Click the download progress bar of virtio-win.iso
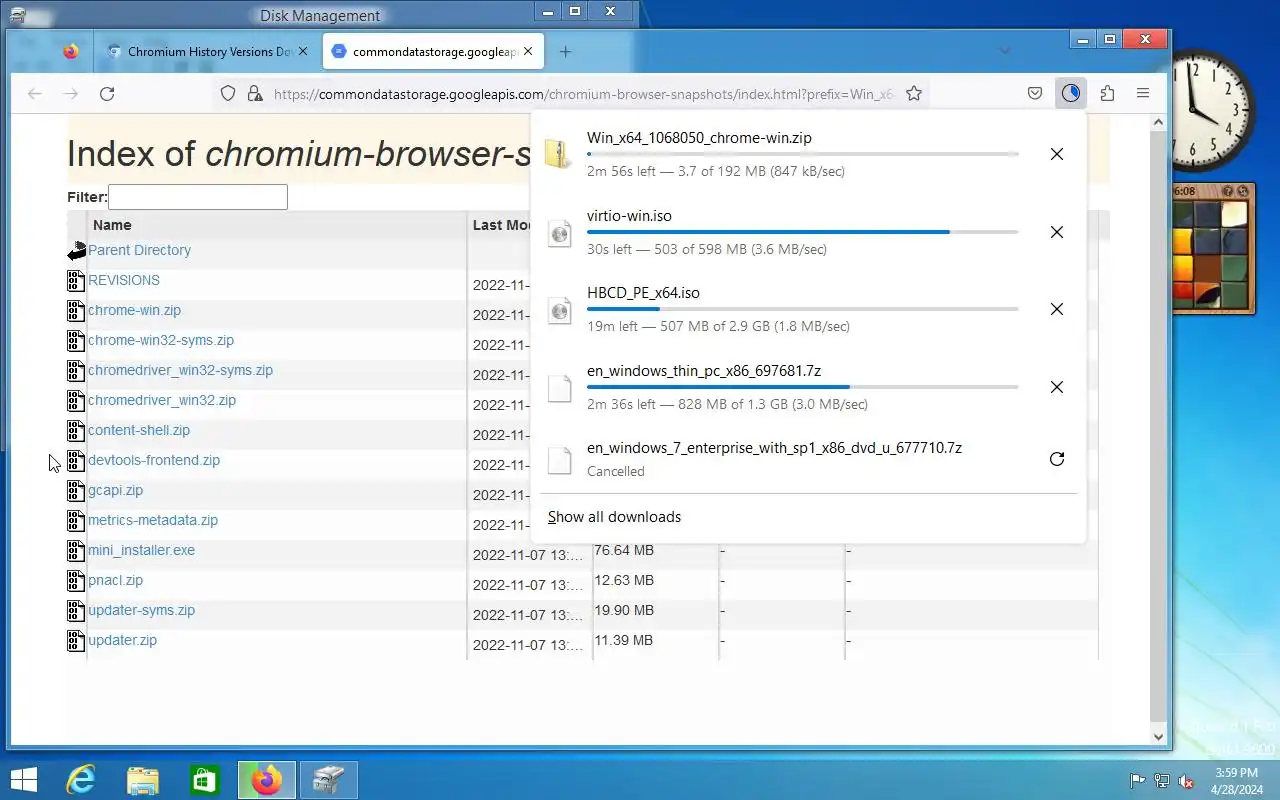This screenshot has height=800, width=1280. 802,232
